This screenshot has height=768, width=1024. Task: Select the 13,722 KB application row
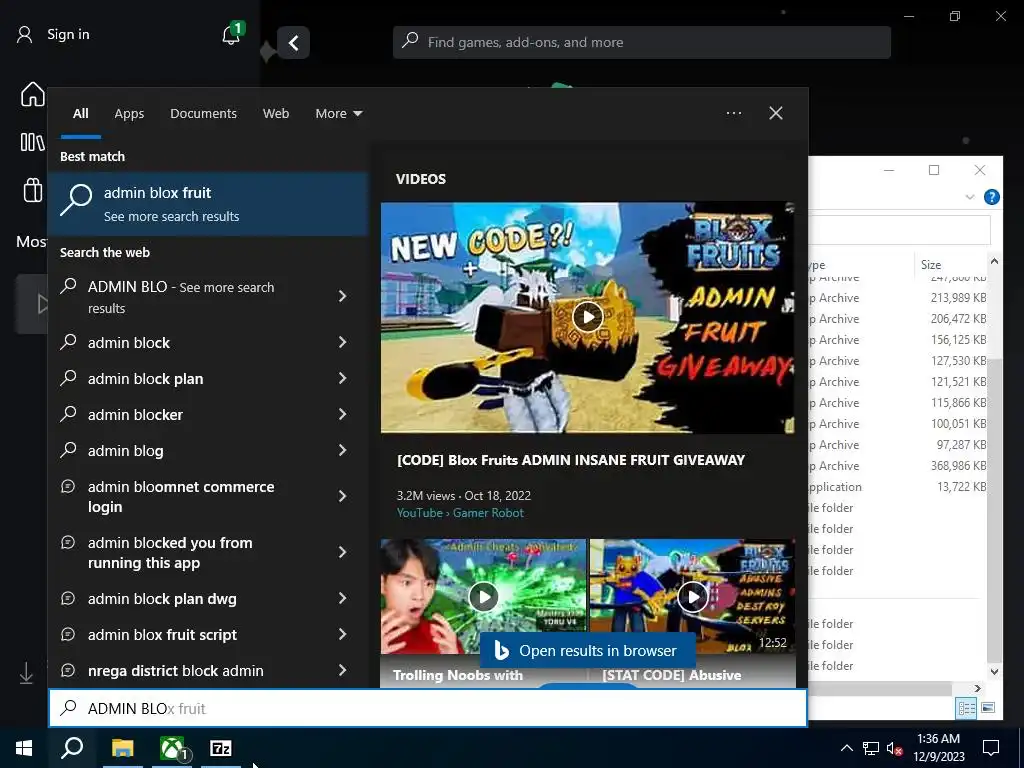pos(898,487)
